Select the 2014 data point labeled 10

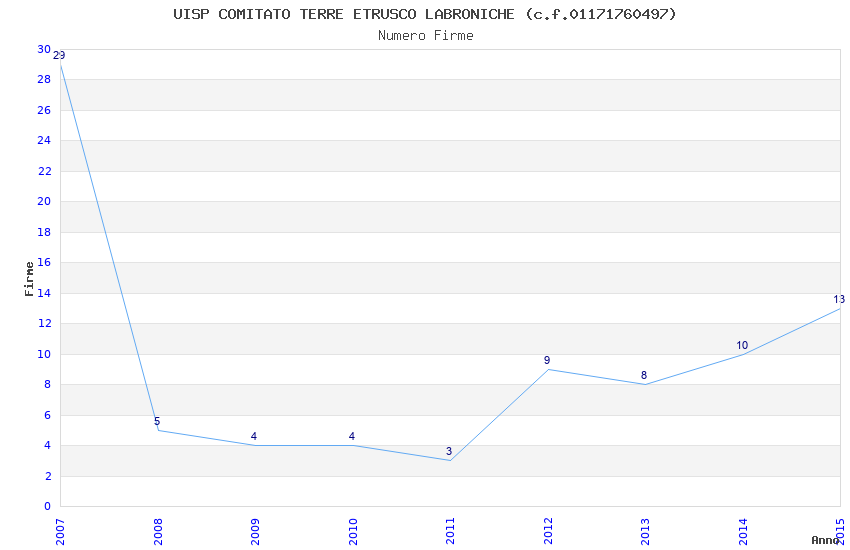743,354
